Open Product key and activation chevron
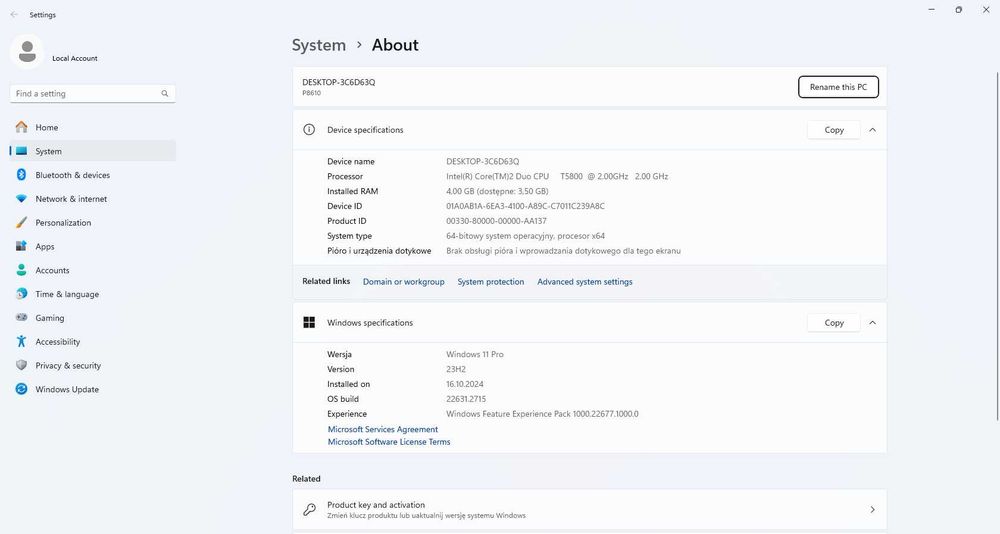 pyautogui.click(x=872, y=509)
